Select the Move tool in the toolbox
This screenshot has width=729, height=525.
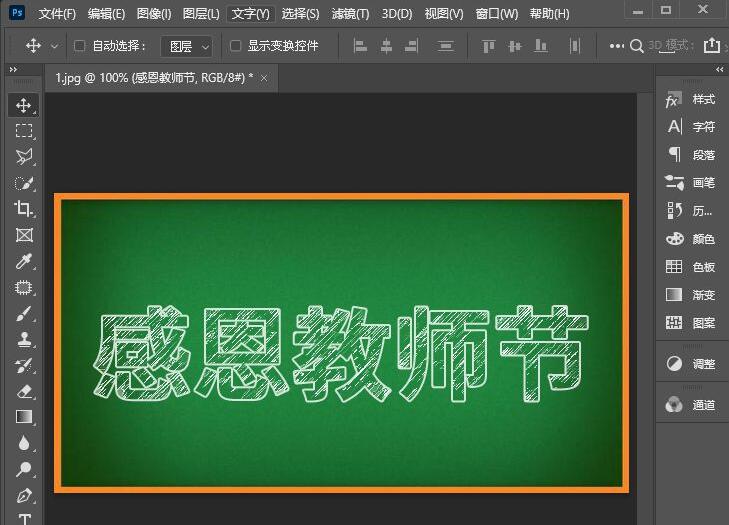point(24,105)
